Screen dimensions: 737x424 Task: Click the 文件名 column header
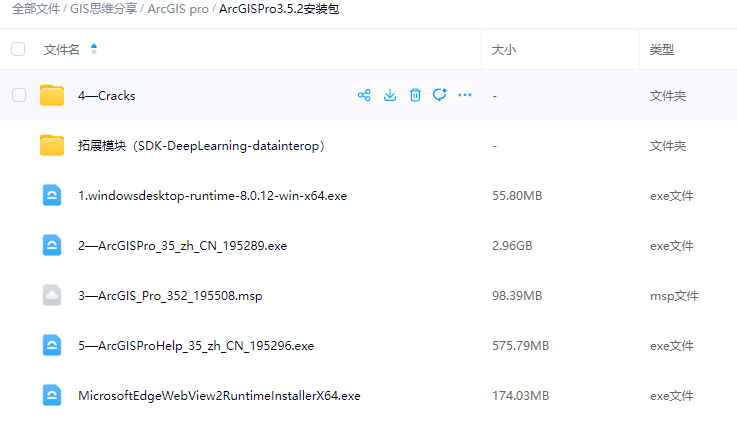[x=62, y=49]
